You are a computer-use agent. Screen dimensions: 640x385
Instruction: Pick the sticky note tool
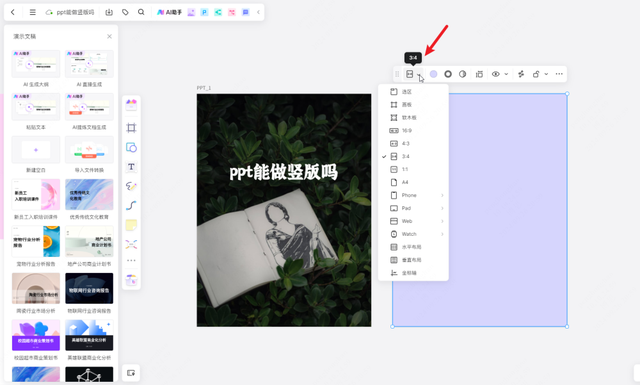pyautogui.click(x=131, y=225)
